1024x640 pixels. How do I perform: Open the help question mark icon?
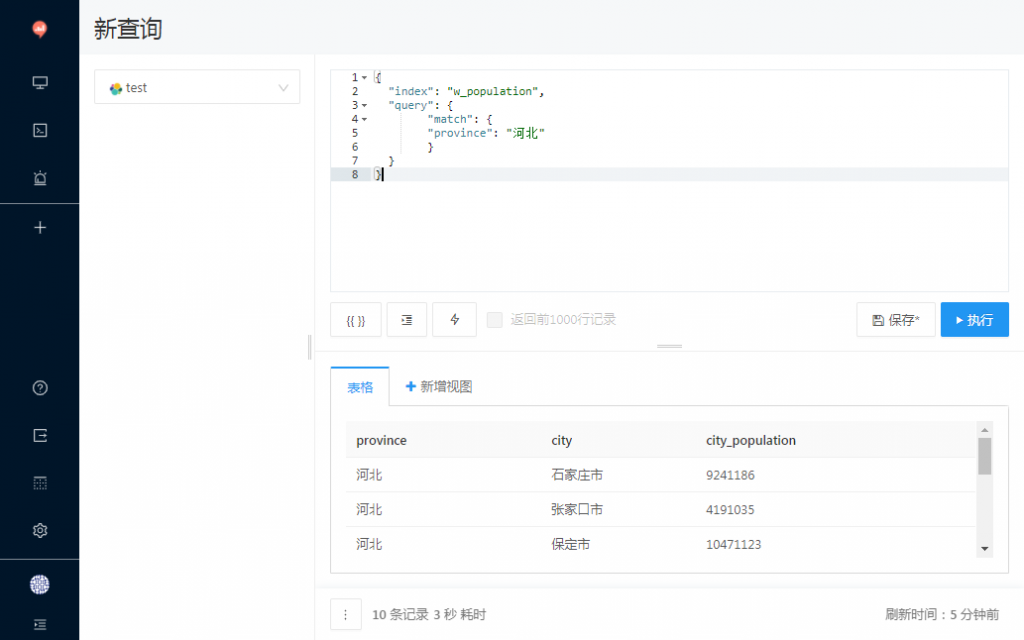[40, 388]
